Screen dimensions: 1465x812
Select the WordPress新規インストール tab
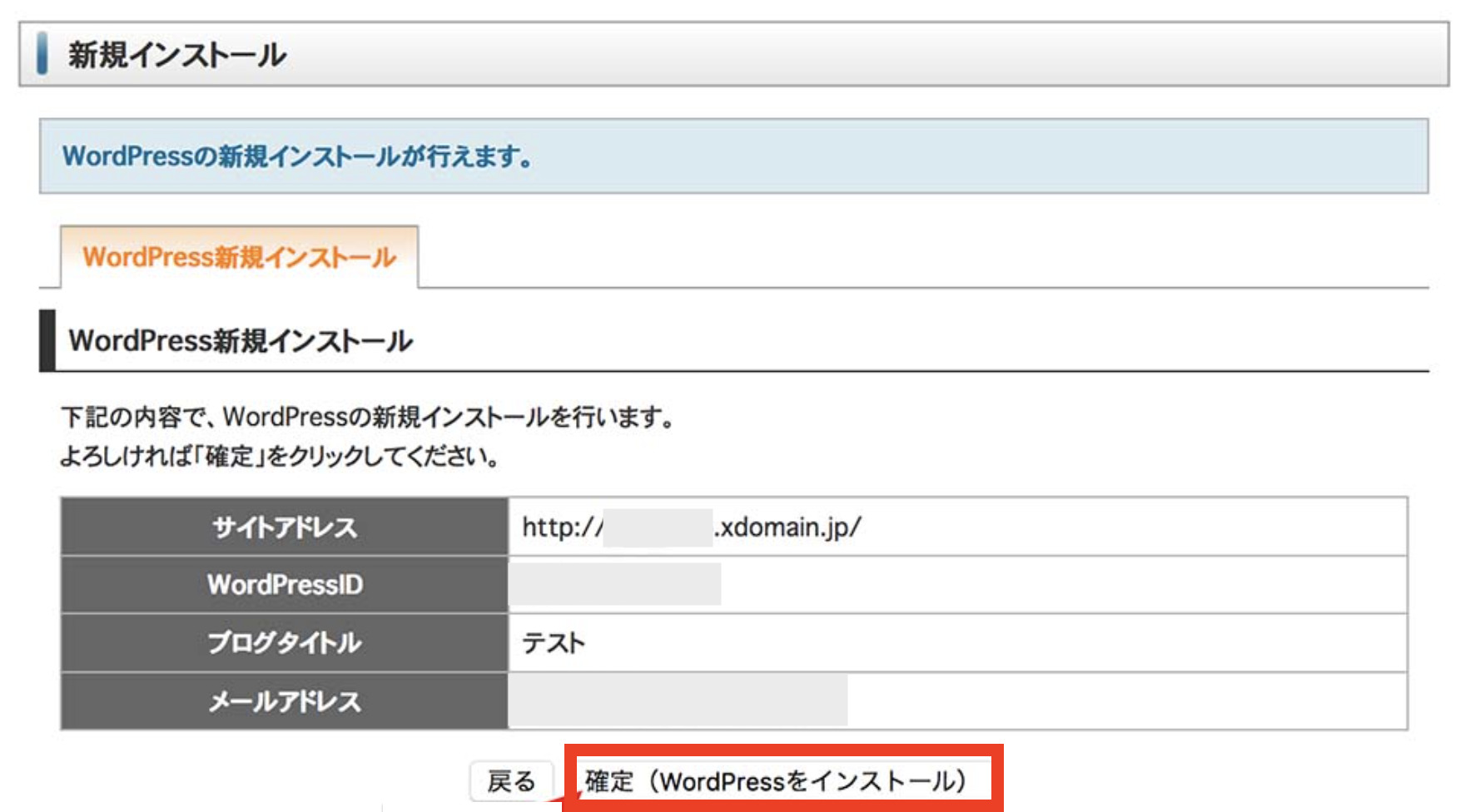[x=239, y=257]
